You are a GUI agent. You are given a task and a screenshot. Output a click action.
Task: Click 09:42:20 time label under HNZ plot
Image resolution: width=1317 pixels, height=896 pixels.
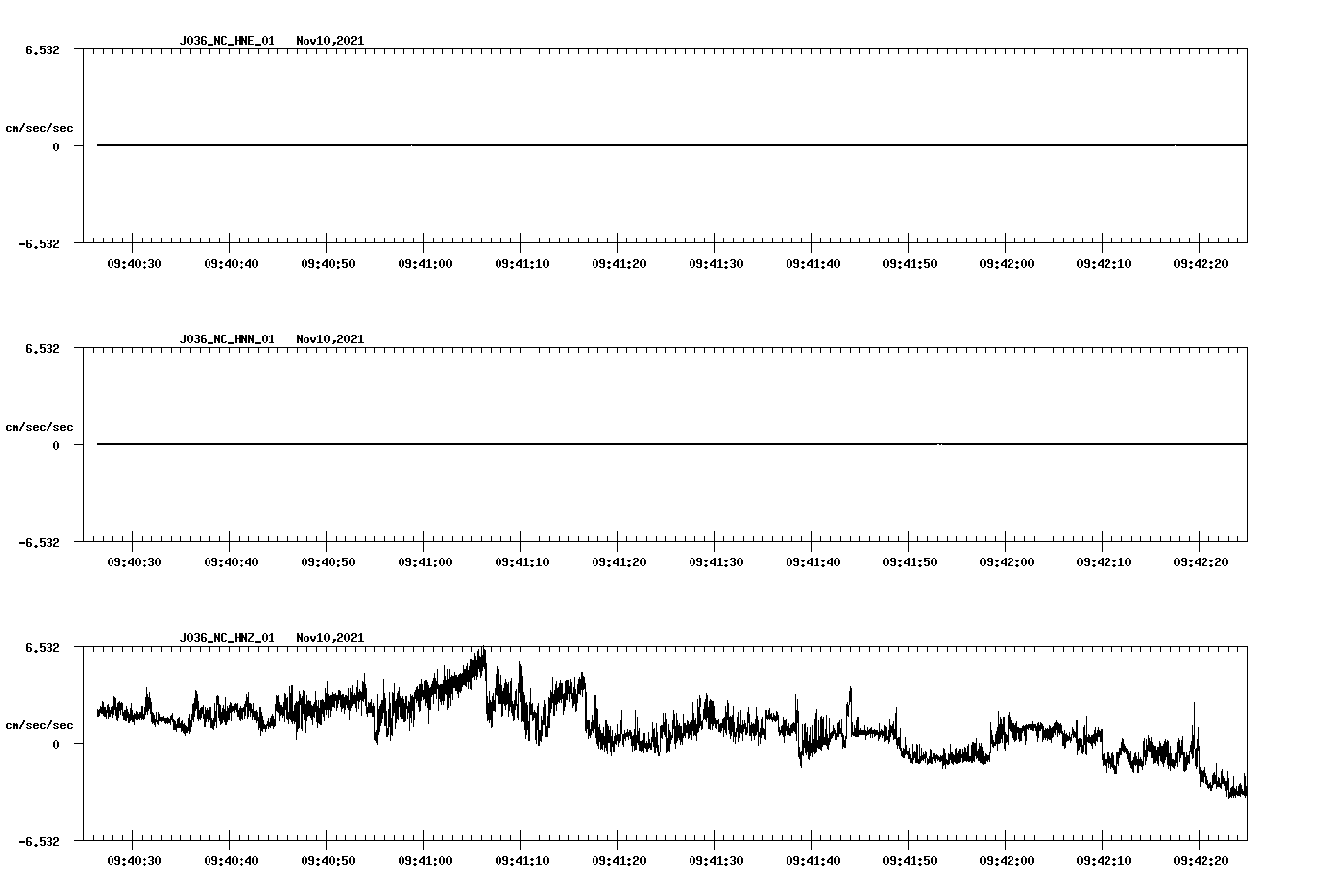click(x=1201, y=861)
